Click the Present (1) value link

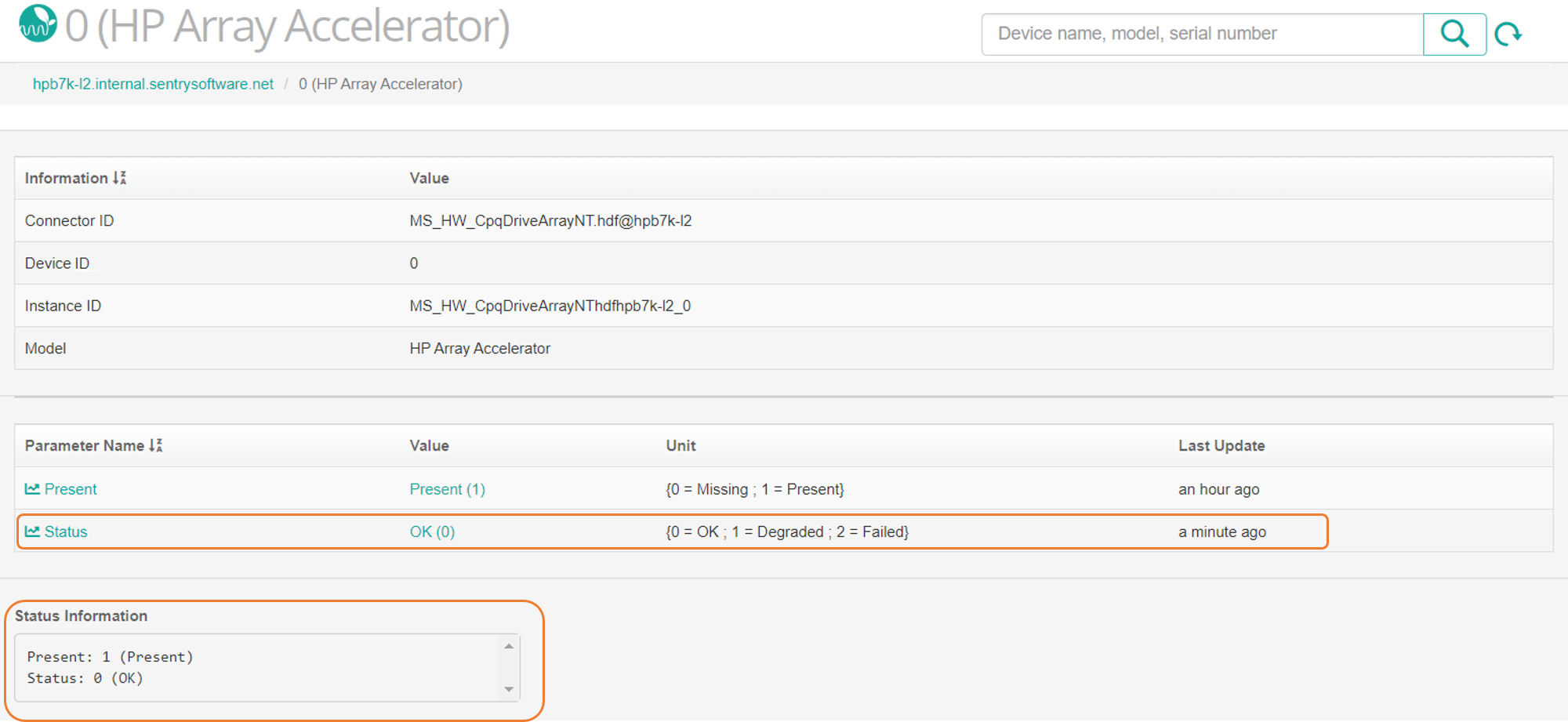(x=447, y=489)
